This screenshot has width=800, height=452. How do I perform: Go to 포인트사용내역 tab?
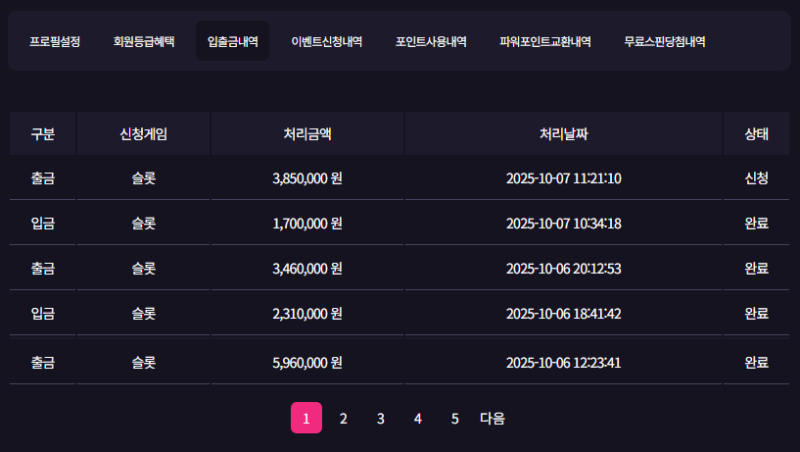(x=431, y=42)
